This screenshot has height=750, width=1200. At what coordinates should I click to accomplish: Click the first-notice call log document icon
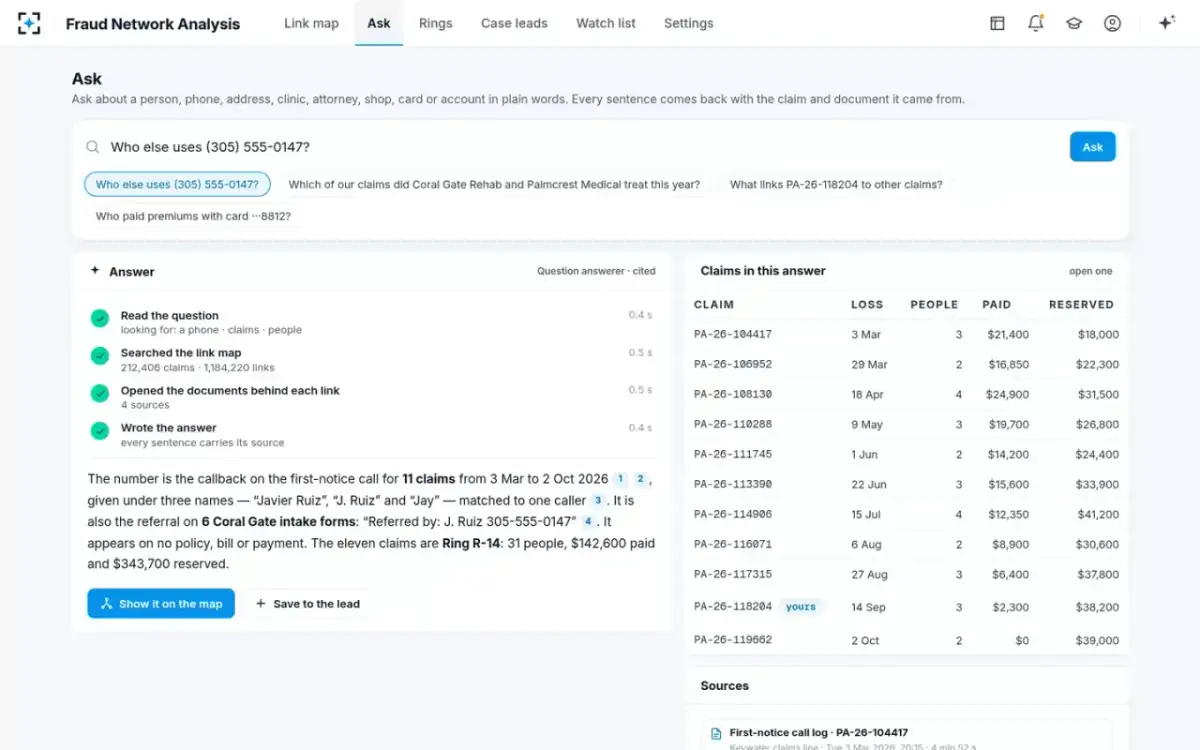(x=716, y=733)
